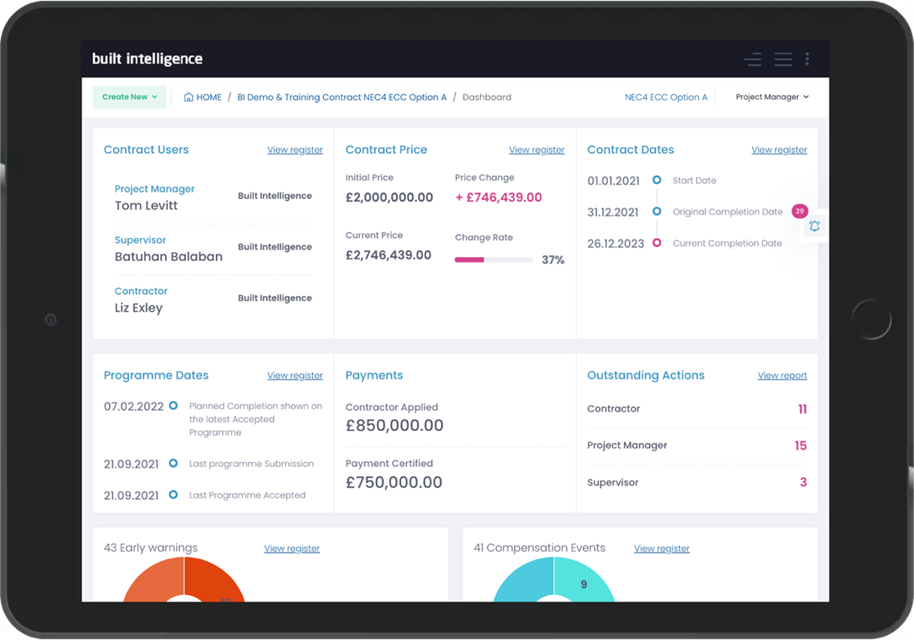Click Project Manager outstanding actions count 15
The width and height of the screenshot is (914, 640).
pos(801,446)
